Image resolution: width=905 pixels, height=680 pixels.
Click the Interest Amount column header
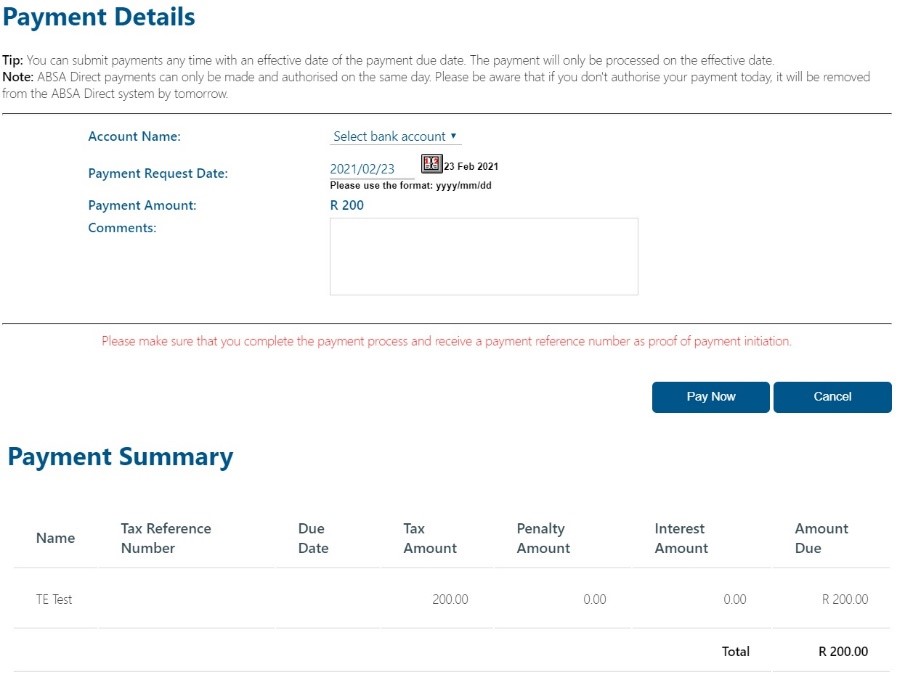point(681,538)
